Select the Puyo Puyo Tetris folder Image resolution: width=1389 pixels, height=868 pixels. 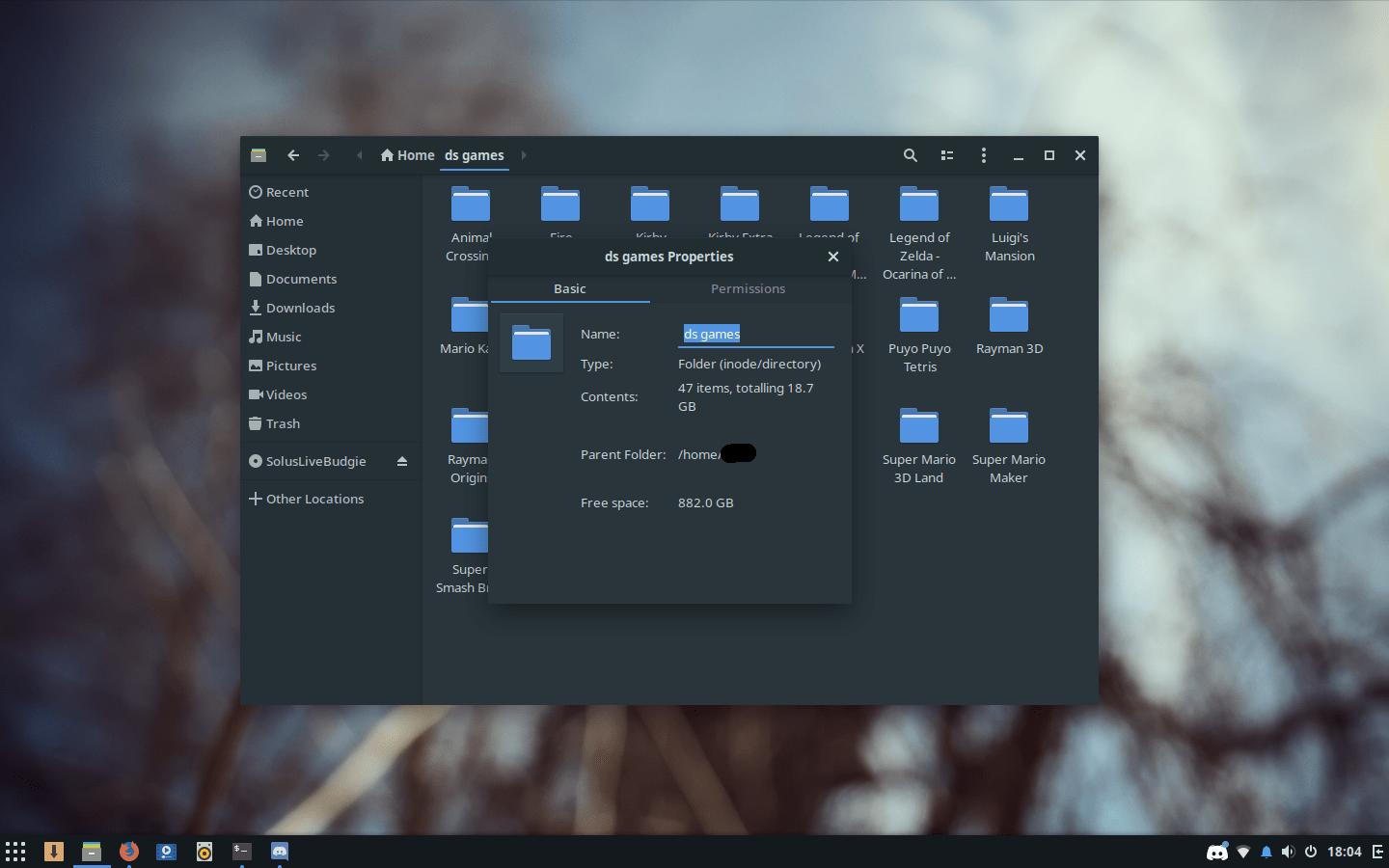click(919, 335)
